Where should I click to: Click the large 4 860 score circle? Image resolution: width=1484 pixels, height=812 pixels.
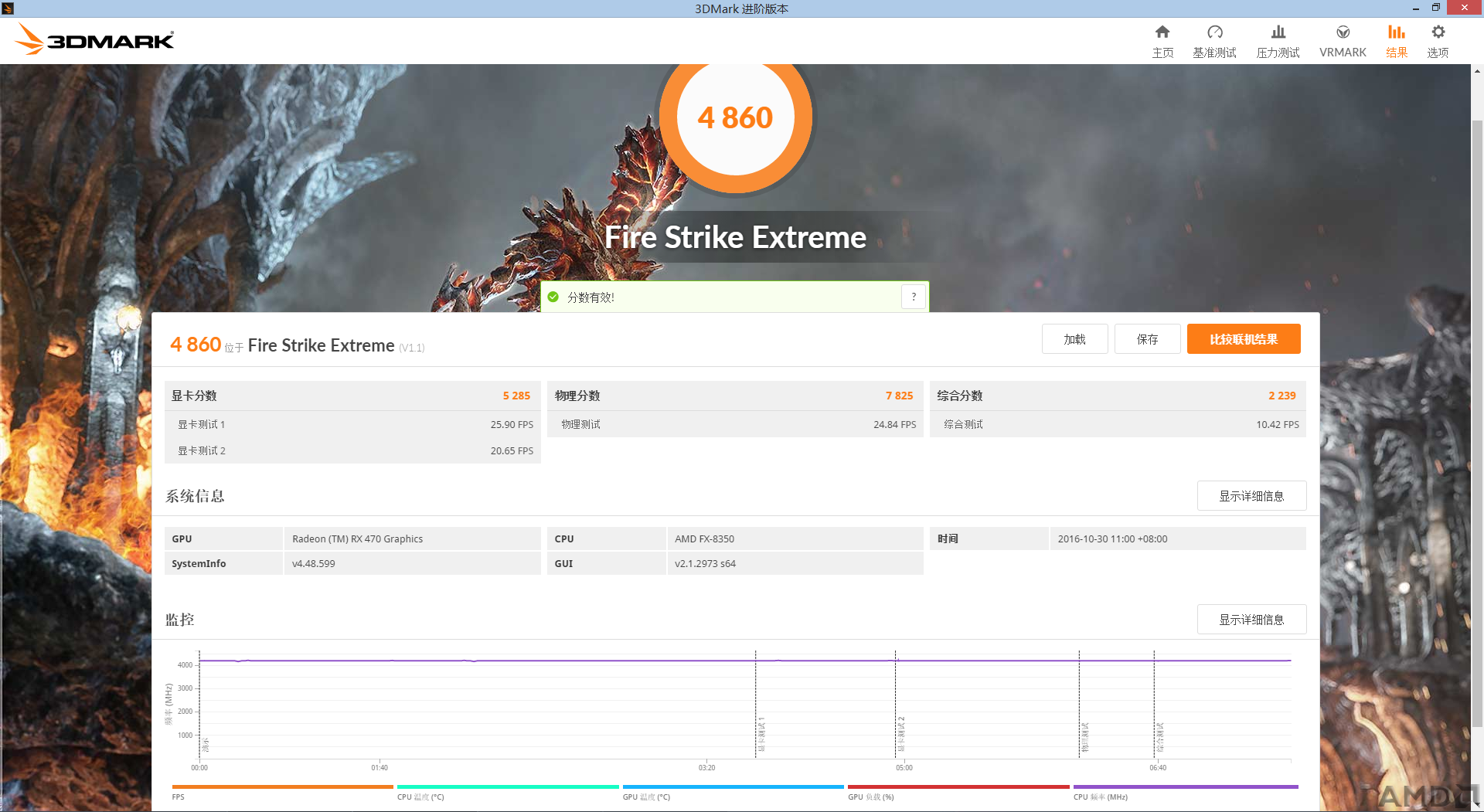tap(735, 117)
